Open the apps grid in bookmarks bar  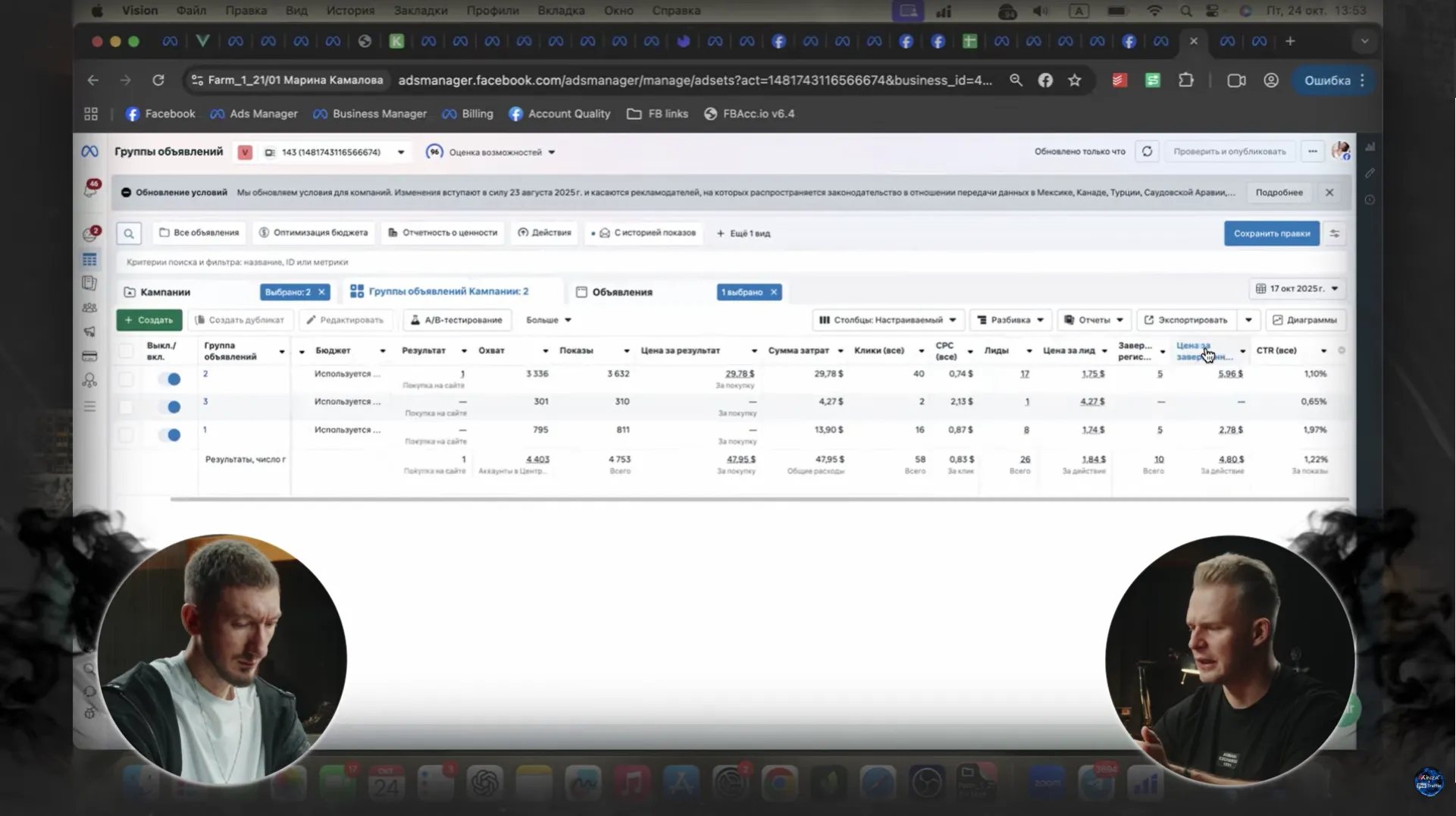(91, 114)
